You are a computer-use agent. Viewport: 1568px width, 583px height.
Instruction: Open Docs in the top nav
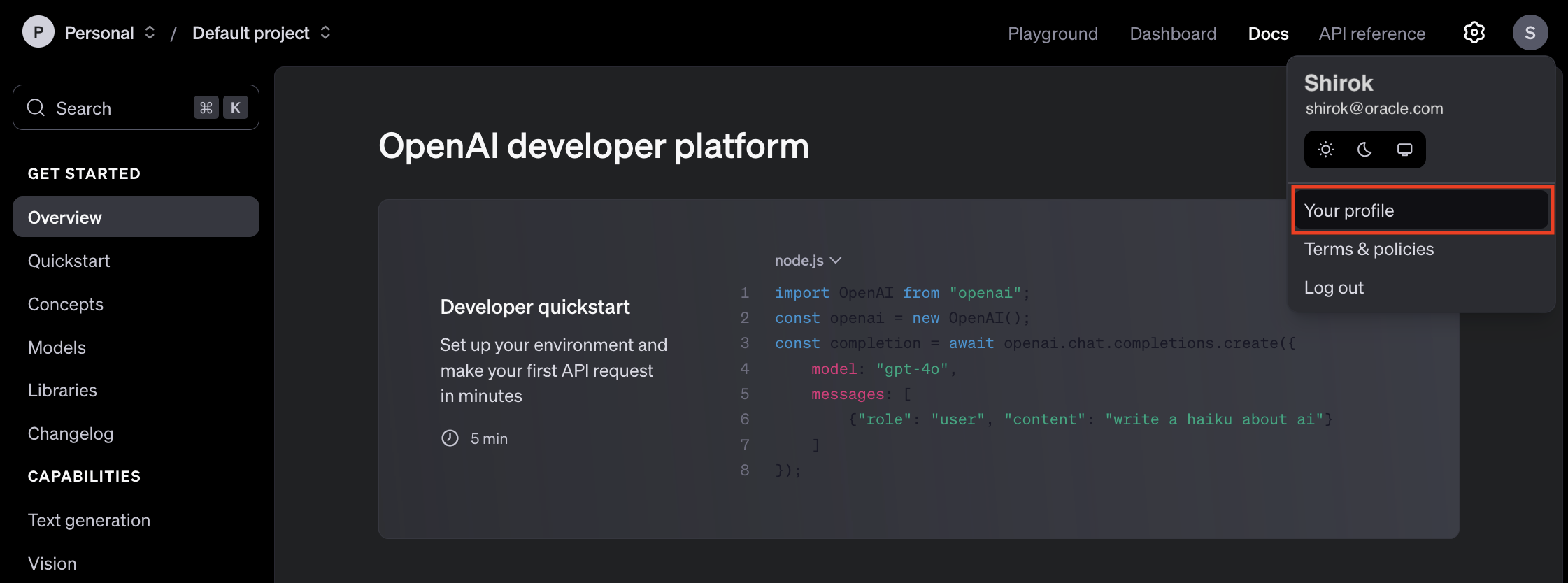pos(1268,34)
